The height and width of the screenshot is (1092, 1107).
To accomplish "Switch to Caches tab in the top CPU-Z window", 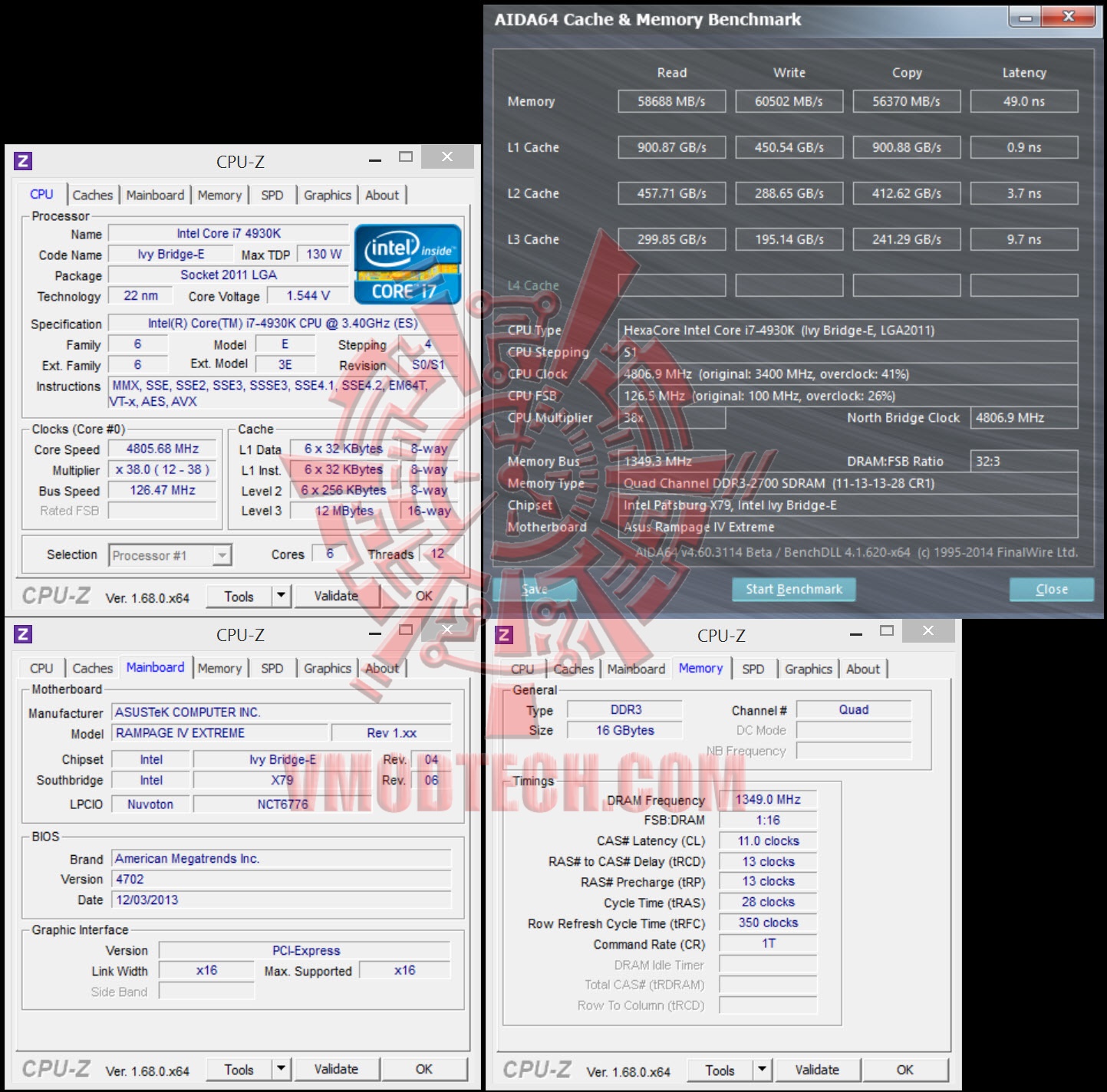I will click(93, 196).
